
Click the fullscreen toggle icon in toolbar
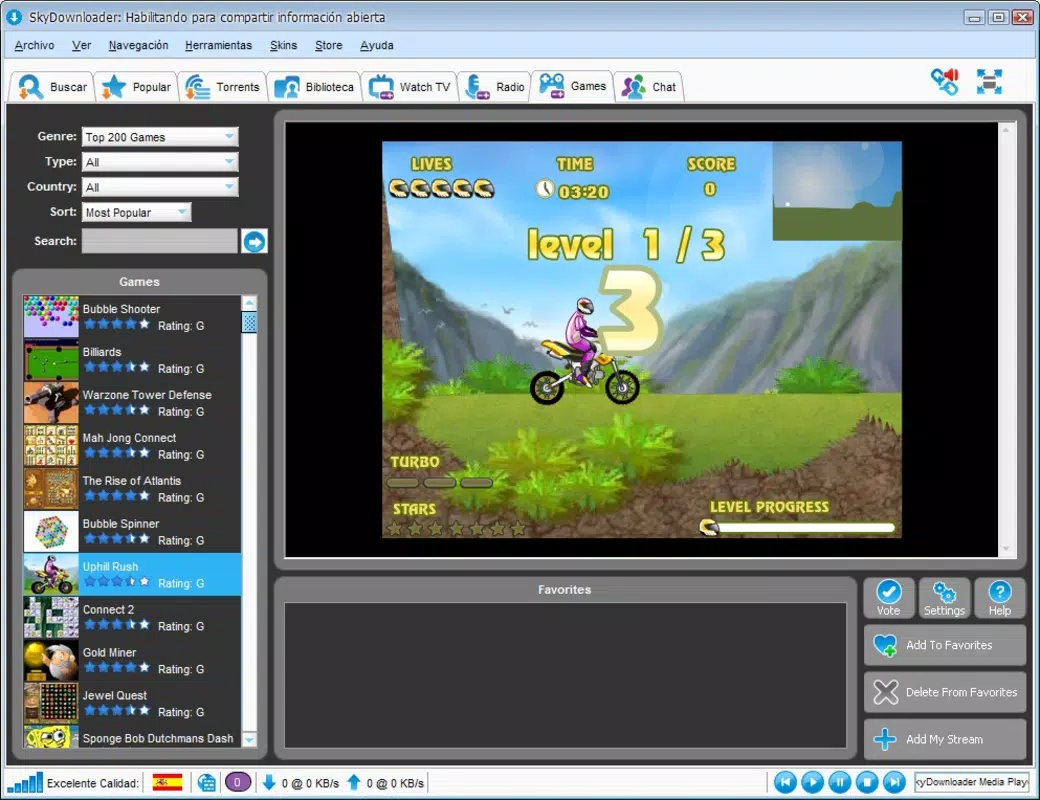(989, 82)
